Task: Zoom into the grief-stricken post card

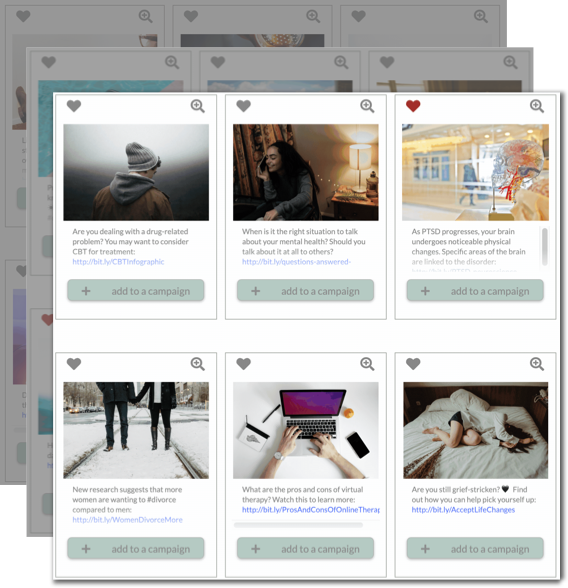Action: click(x=537, y=364)
